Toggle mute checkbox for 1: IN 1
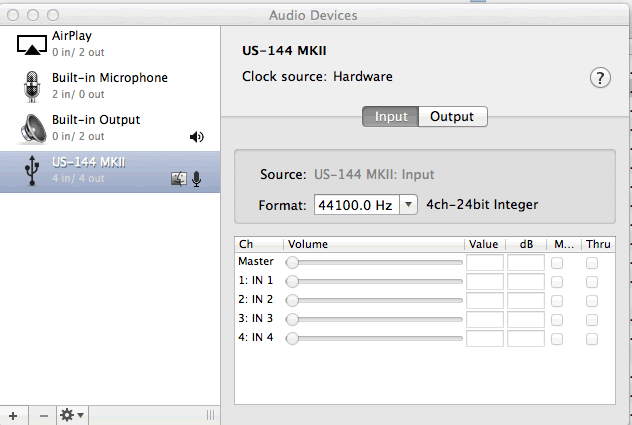 point(557,282)
